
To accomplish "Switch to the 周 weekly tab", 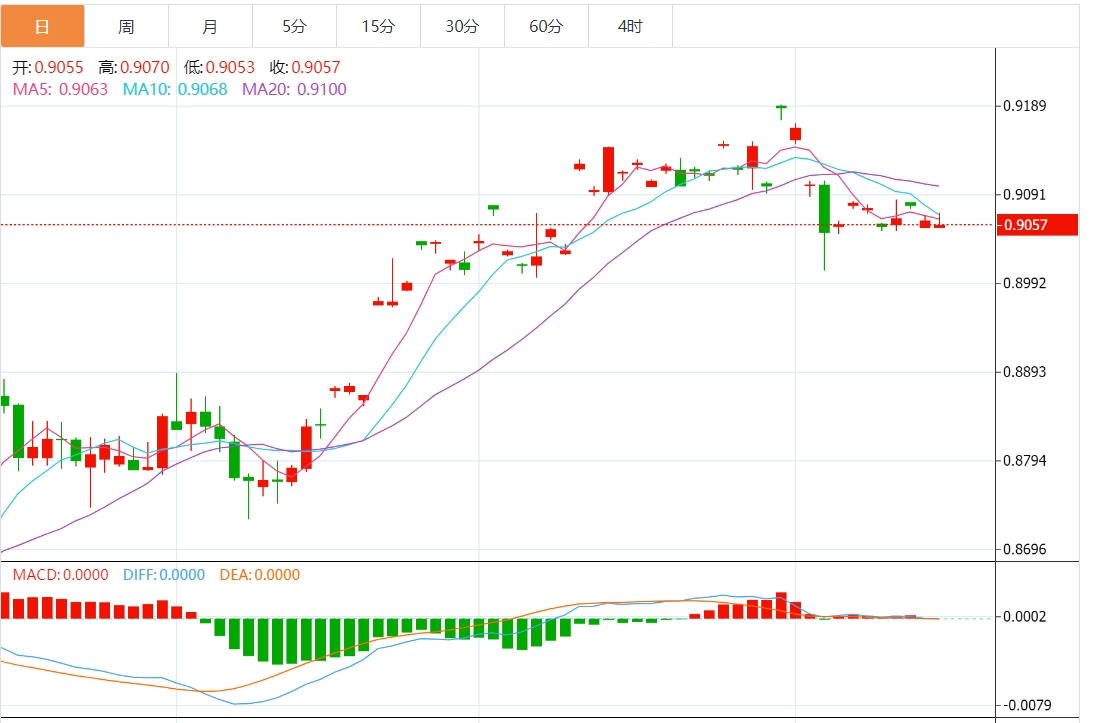I will [127, 27].
